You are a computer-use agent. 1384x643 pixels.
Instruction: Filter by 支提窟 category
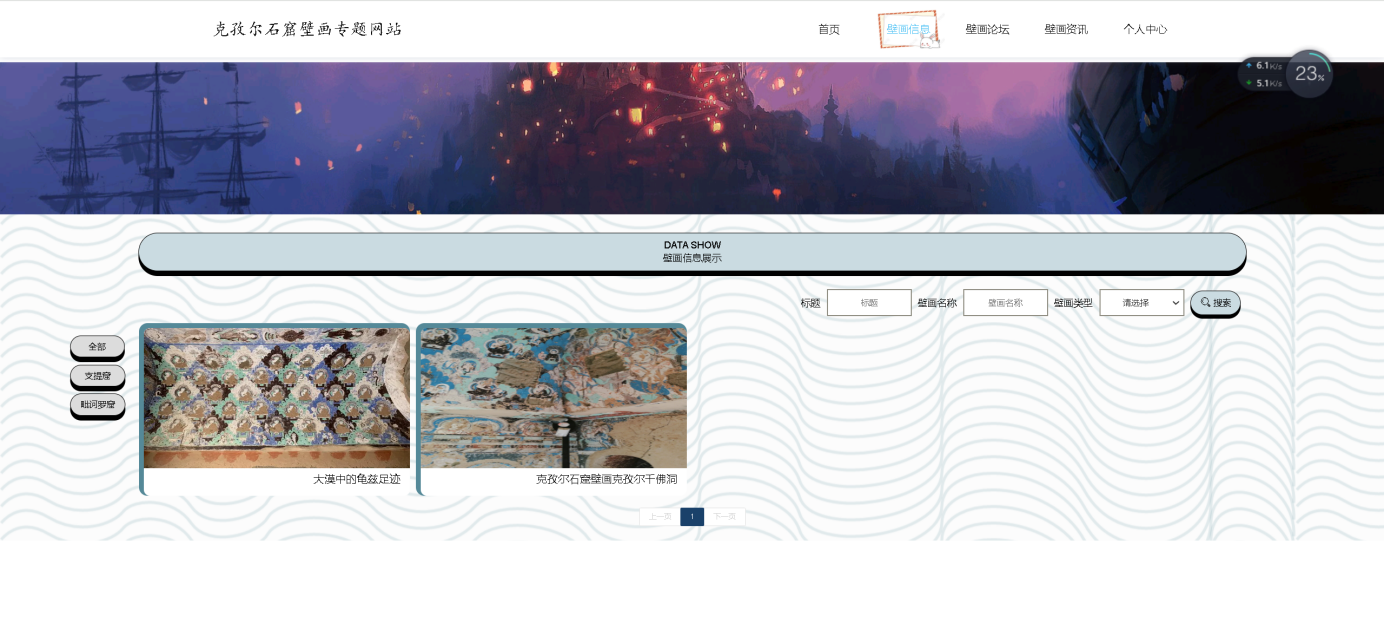coord(97,375)
